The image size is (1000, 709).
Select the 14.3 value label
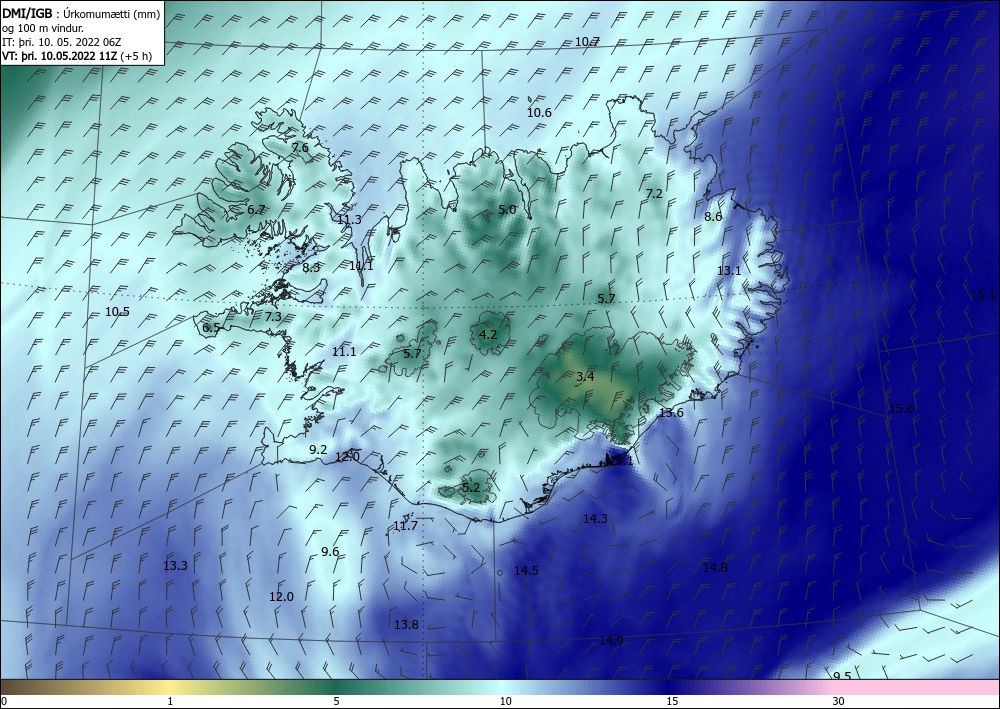click(595, 518)
